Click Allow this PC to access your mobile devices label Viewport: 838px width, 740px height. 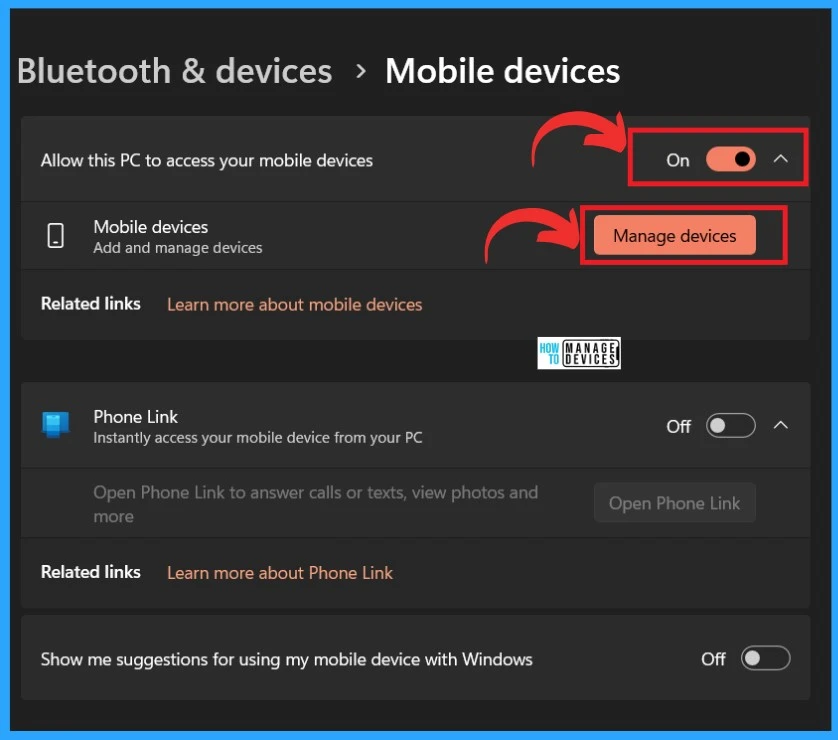(x=207, y=160)
